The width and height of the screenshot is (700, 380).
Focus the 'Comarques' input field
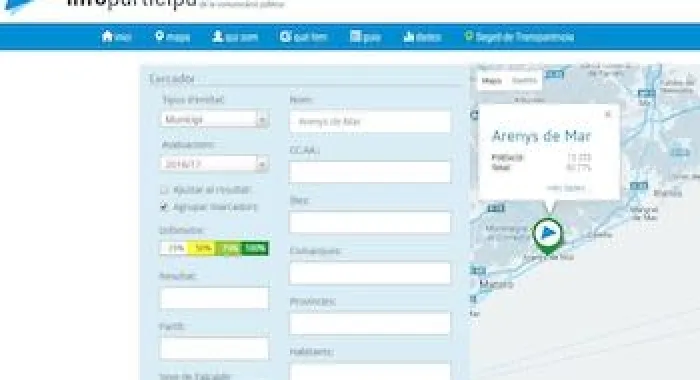[x=370, y=273]
